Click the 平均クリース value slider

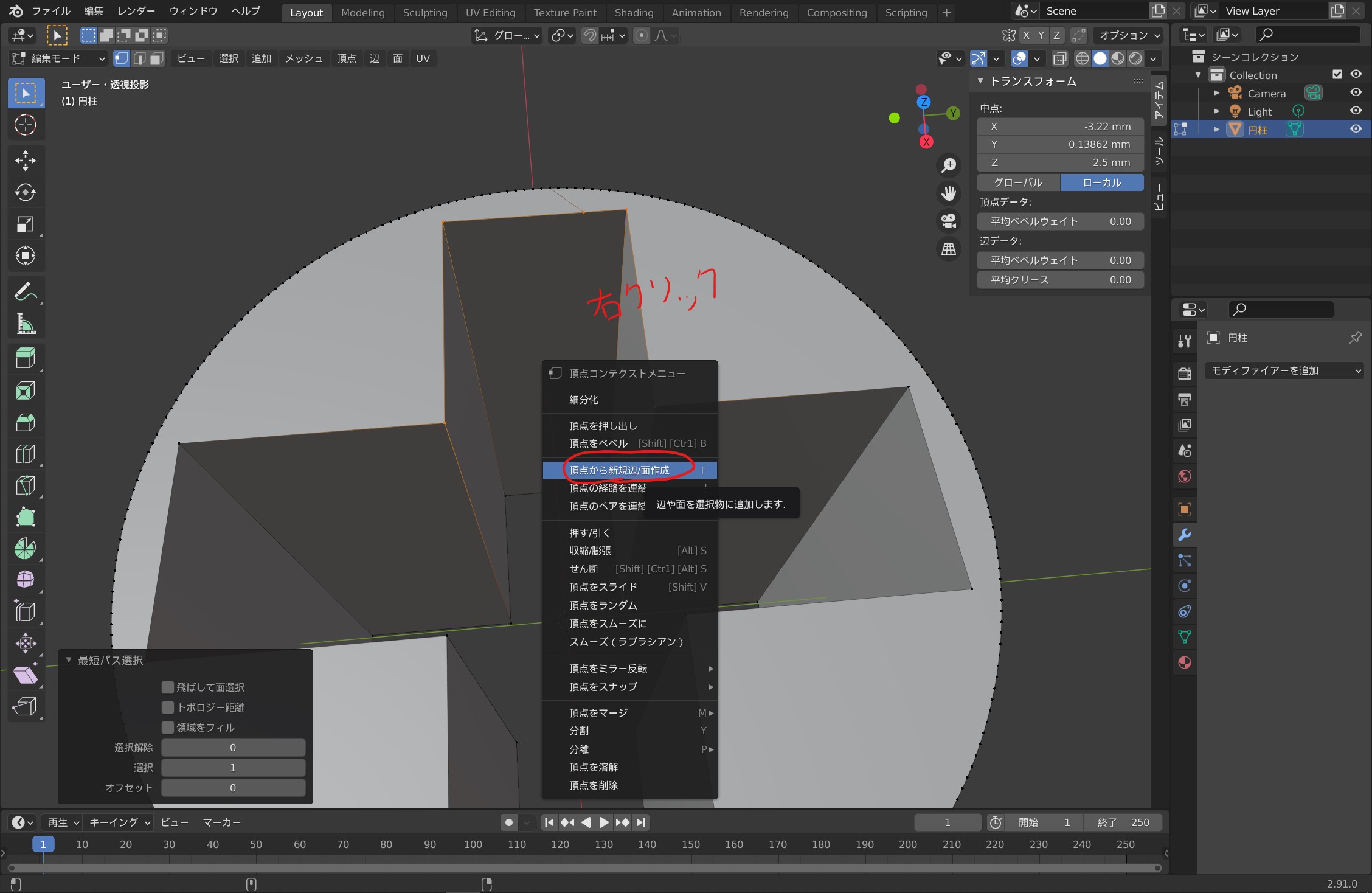[1060, 280]
